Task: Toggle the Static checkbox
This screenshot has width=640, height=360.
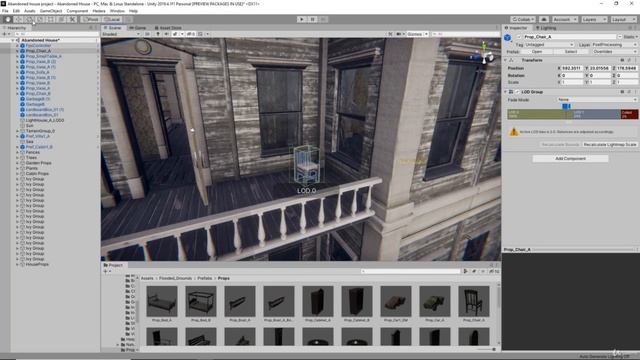Action: tap(620, 37)
